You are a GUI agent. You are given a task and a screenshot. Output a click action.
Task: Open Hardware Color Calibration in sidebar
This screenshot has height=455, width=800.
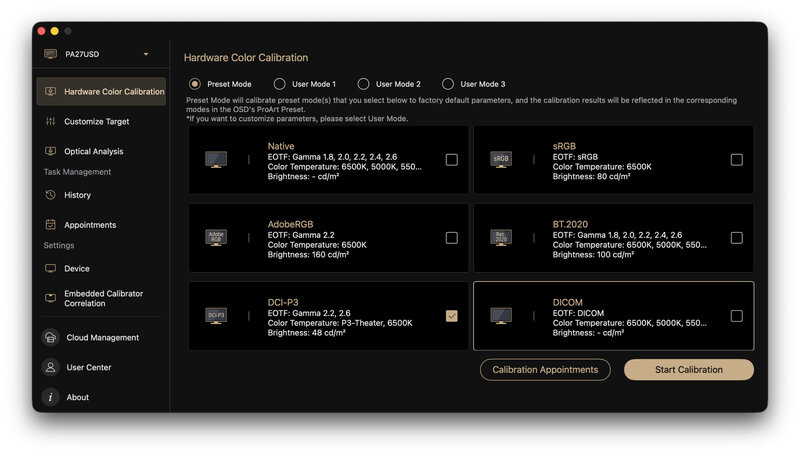pyautogui.click(x=101, y=91)
